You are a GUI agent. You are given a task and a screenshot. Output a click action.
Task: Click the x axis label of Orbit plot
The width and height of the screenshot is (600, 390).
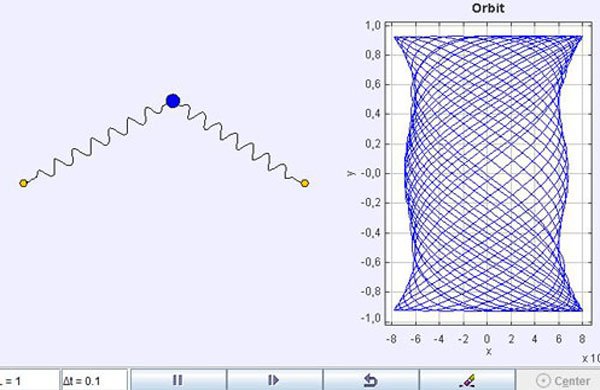coord(488,351)
